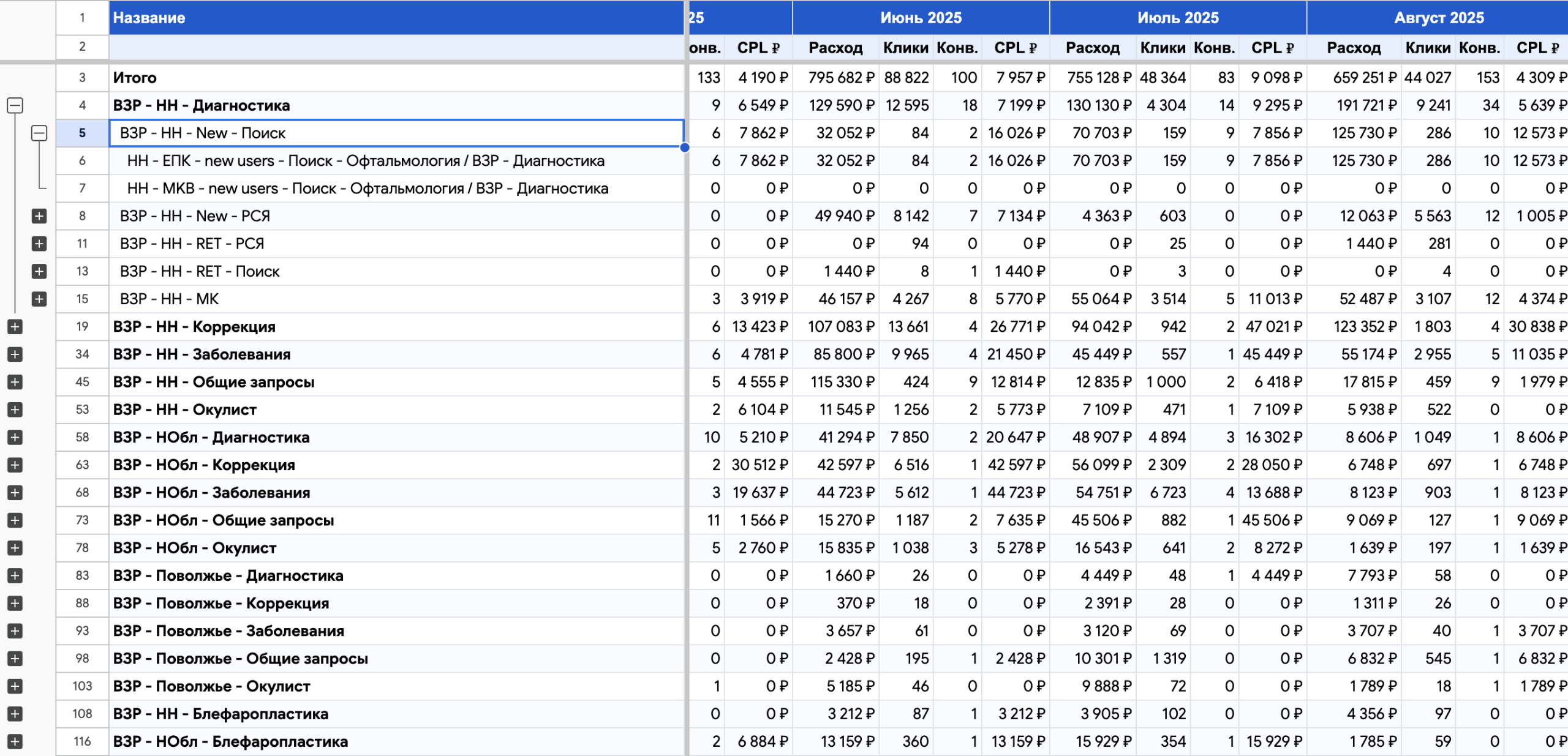Screen dimensions: 1568x756
Task: Expand the ВЗР - НОбл - Диагностика group
Action: coord(15,437)
